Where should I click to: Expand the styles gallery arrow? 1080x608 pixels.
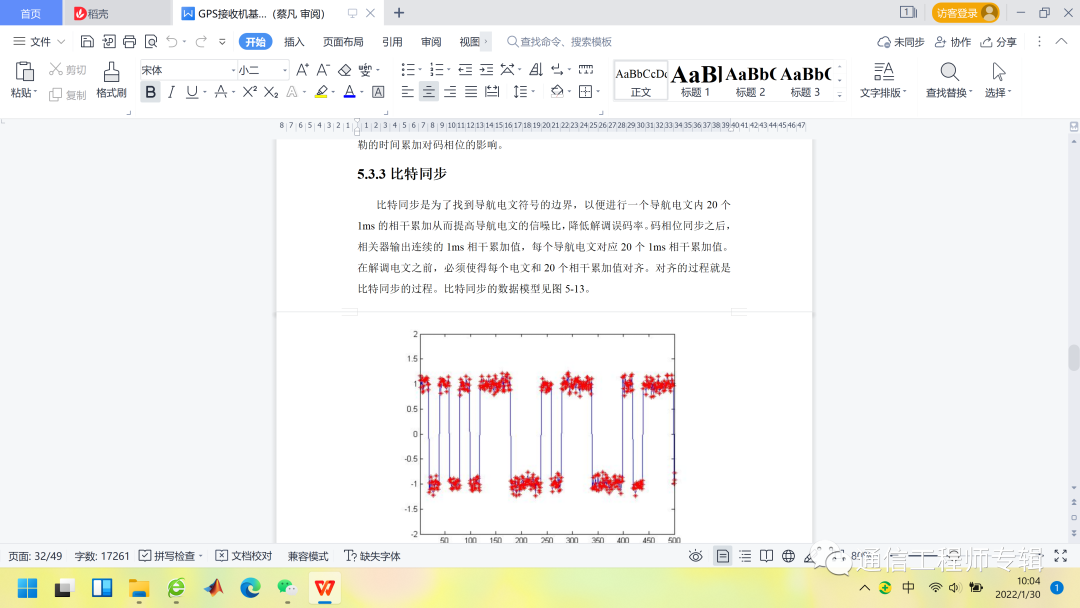click(840, 94)
